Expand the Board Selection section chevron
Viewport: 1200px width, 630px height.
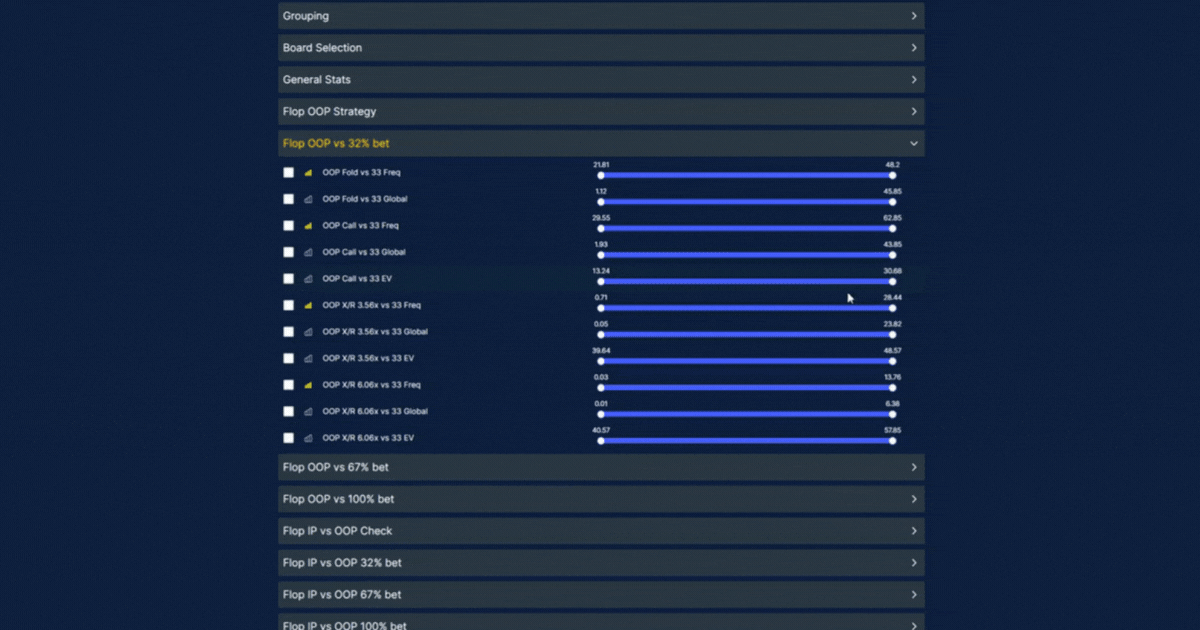913,48
